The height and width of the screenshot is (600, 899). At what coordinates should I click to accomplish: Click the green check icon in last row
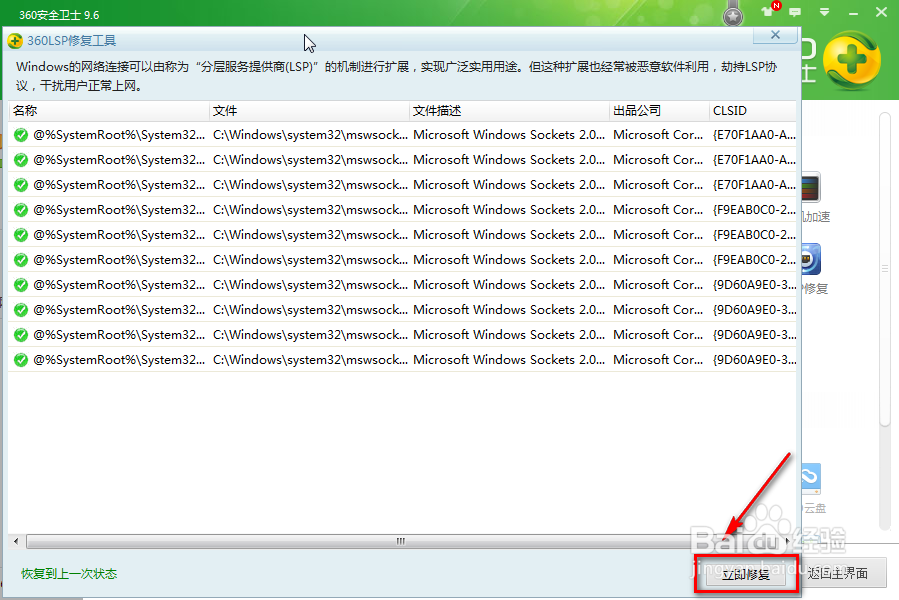(x=21, y=360)
